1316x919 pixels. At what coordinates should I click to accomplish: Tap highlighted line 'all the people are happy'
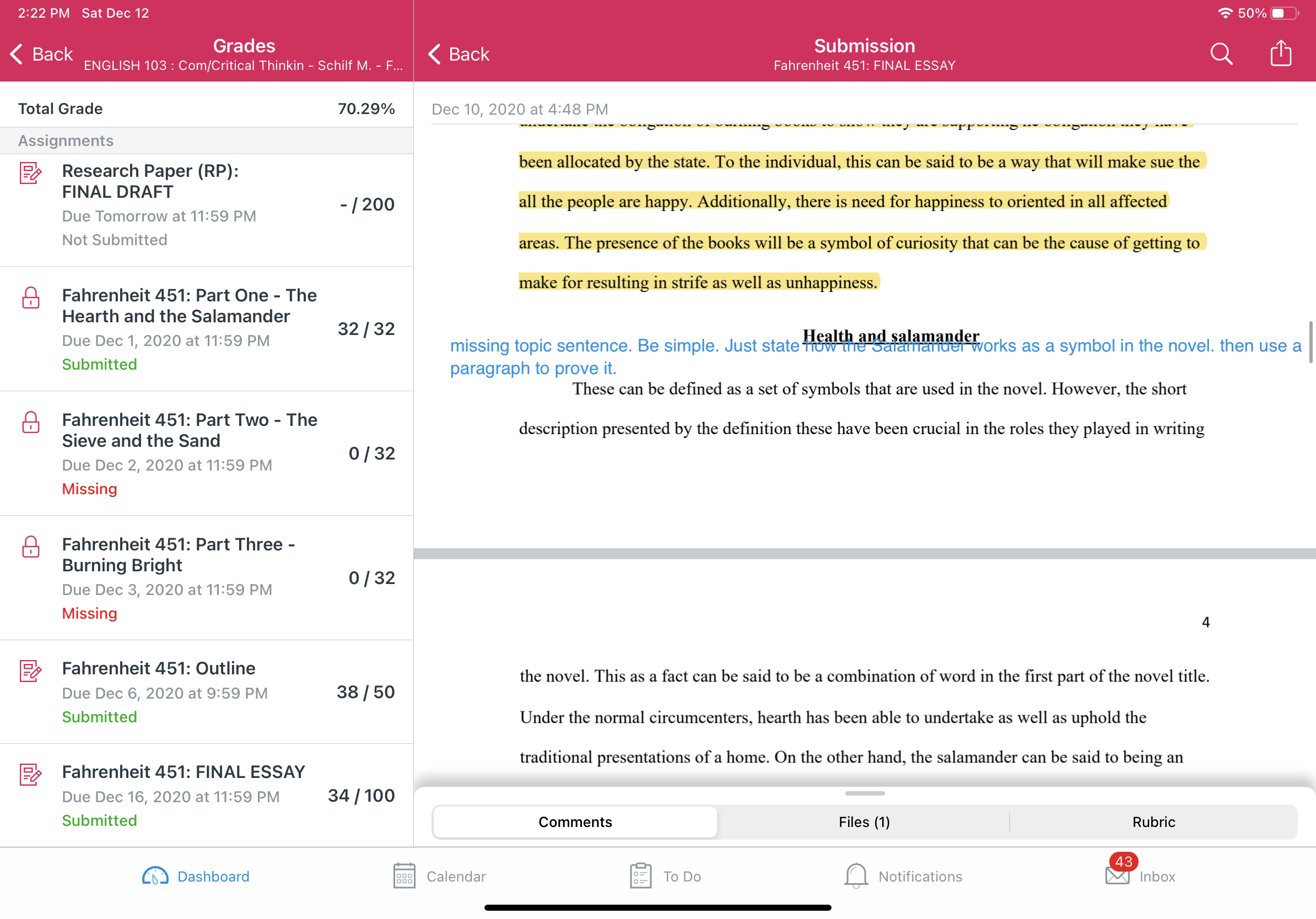coord(843,201)
